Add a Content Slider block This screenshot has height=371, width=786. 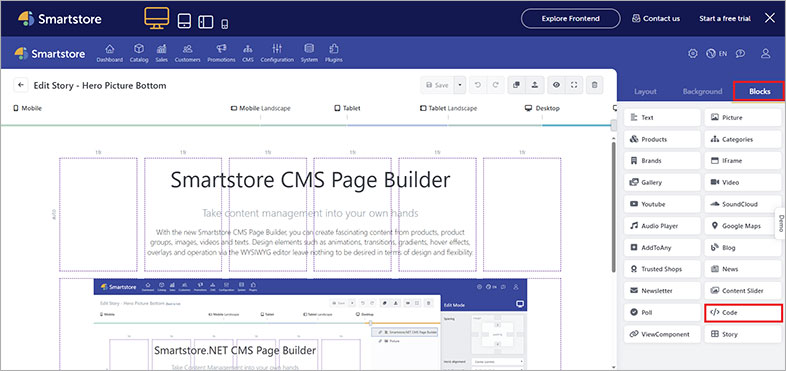point(743,291)
